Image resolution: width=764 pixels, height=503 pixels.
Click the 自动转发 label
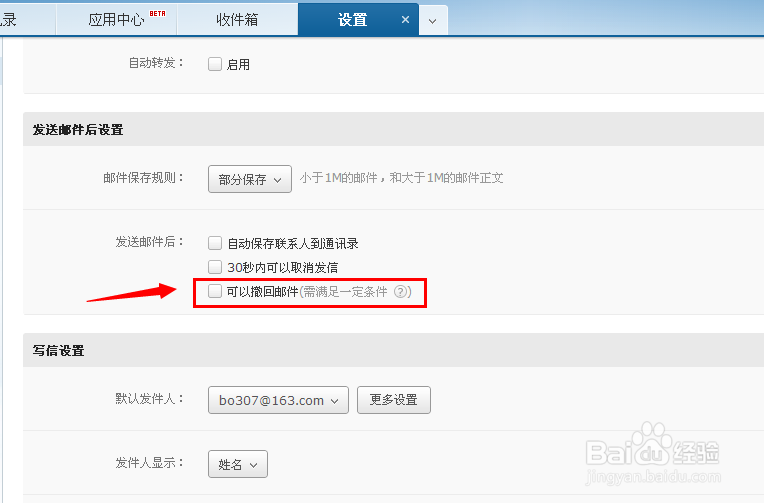point(155,63)
